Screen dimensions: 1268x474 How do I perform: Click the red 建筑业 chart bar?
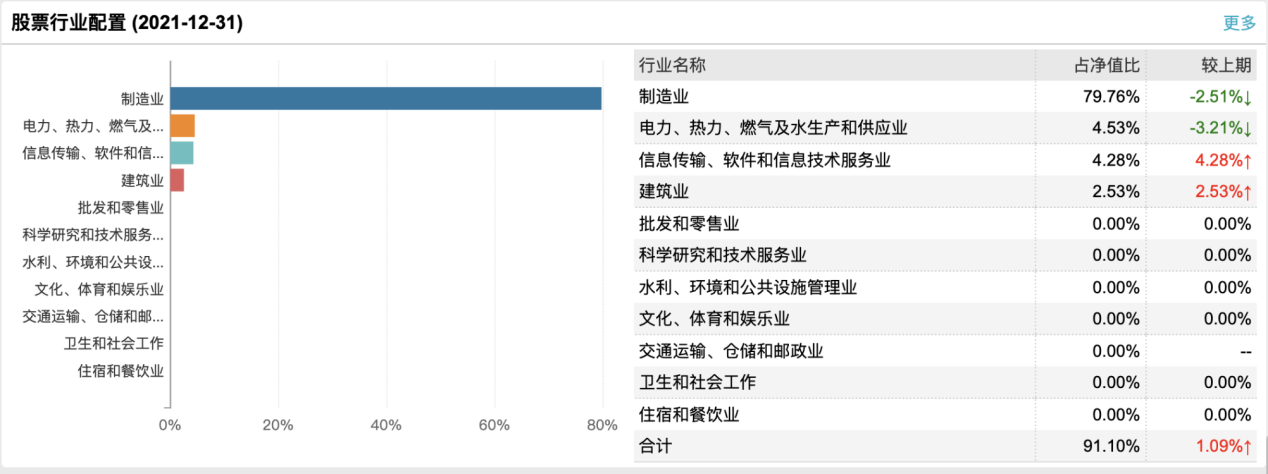coord(177,180)
